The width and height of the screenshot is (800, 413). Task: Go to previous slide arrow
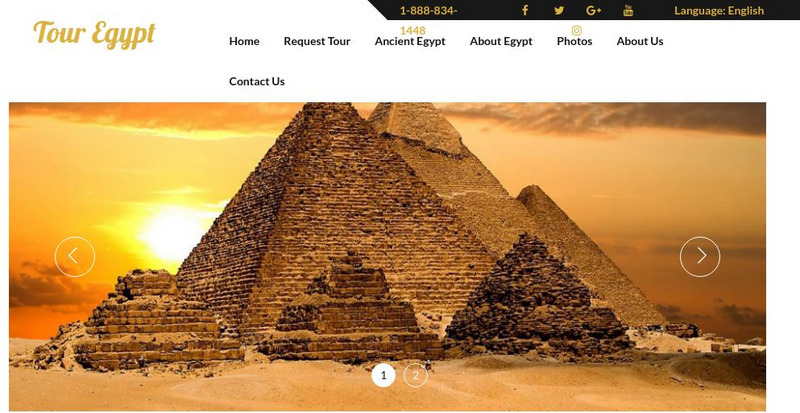[75, 256]
